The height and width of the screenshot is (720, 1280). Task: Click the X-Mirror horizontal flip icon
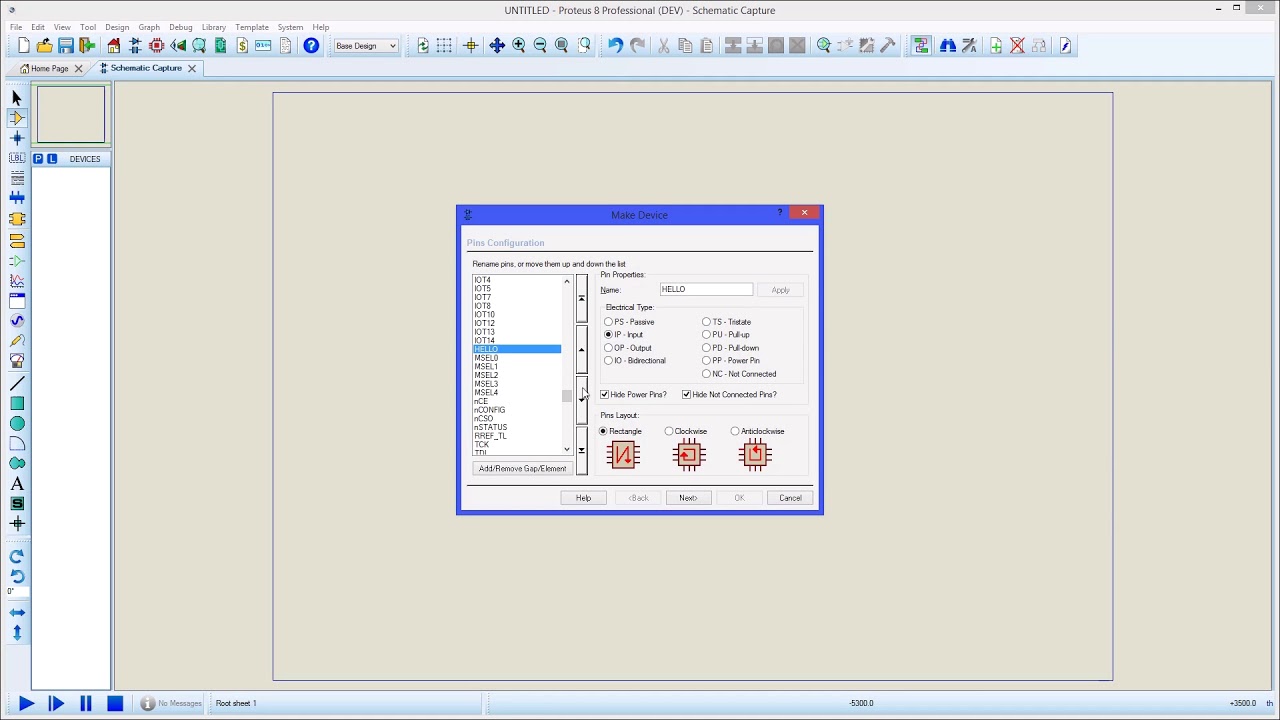(x=17, y=612)
